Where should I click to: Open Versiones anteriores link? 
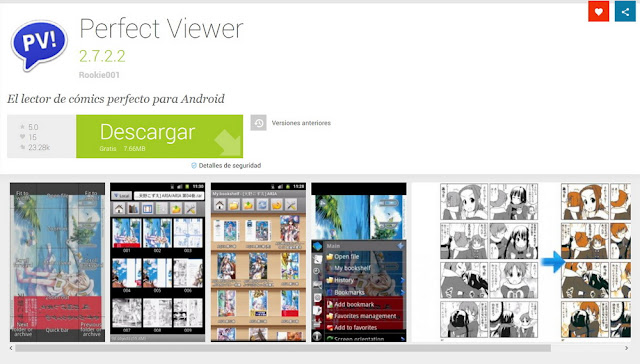tap(301, 123)
